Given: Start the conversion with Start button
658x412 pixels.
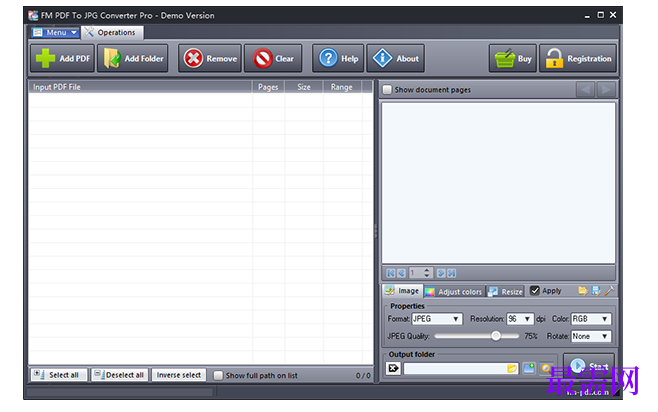Looking at the screenshot, I should (x=589, y=367).
